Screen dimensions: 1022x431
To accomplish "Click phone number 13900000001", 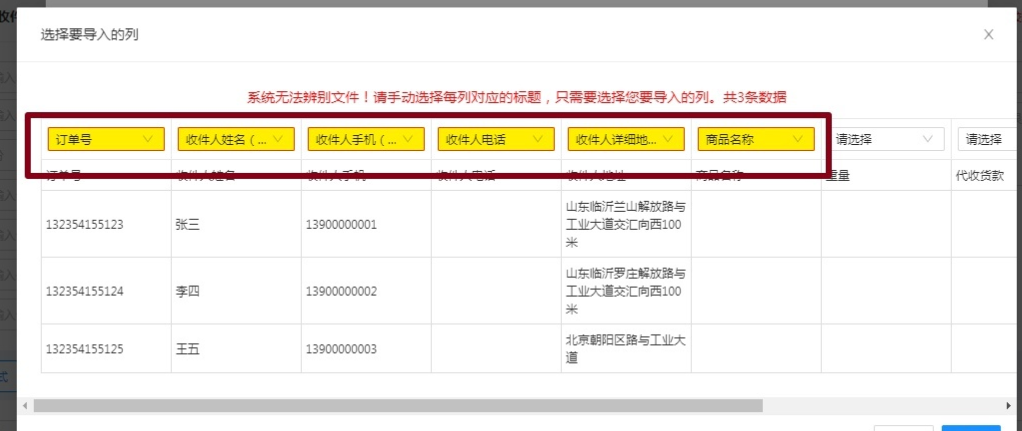I will tap(341, 225).
